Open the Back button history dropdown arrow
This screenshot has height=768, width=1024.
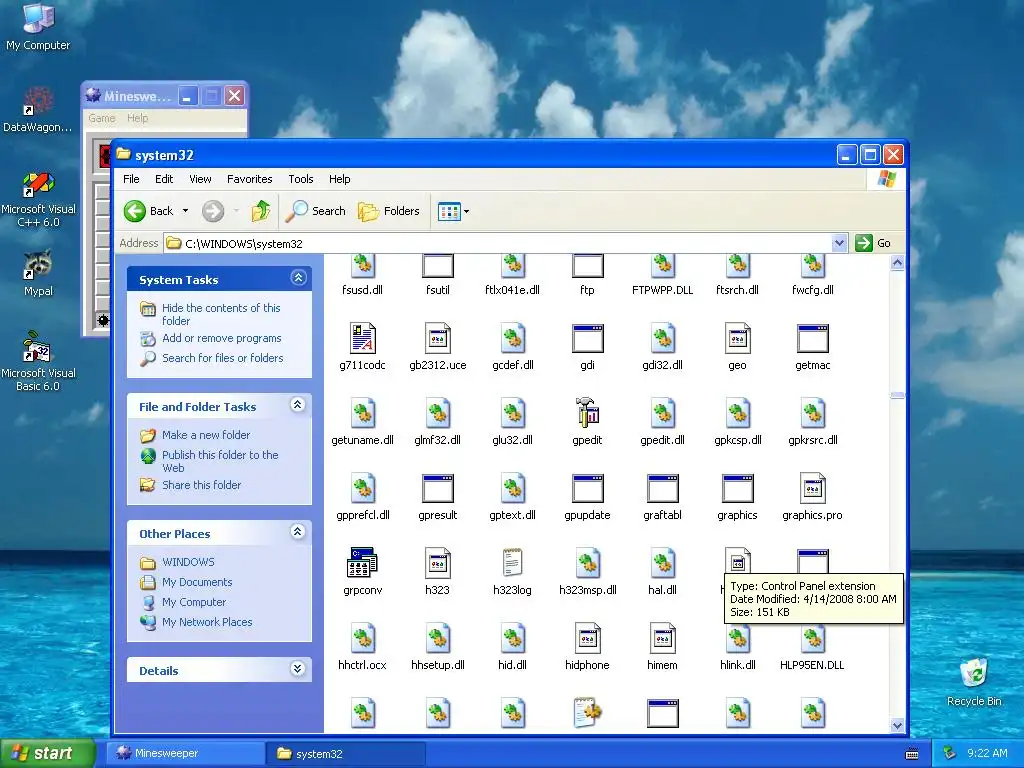[185, 211]
